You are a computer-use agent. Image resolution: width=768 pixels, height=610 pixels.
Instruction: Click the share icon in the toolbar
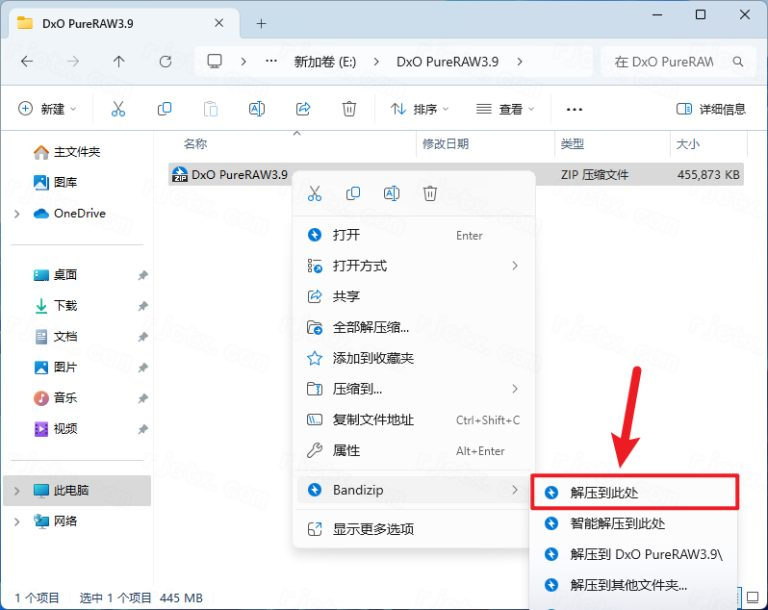303,109
